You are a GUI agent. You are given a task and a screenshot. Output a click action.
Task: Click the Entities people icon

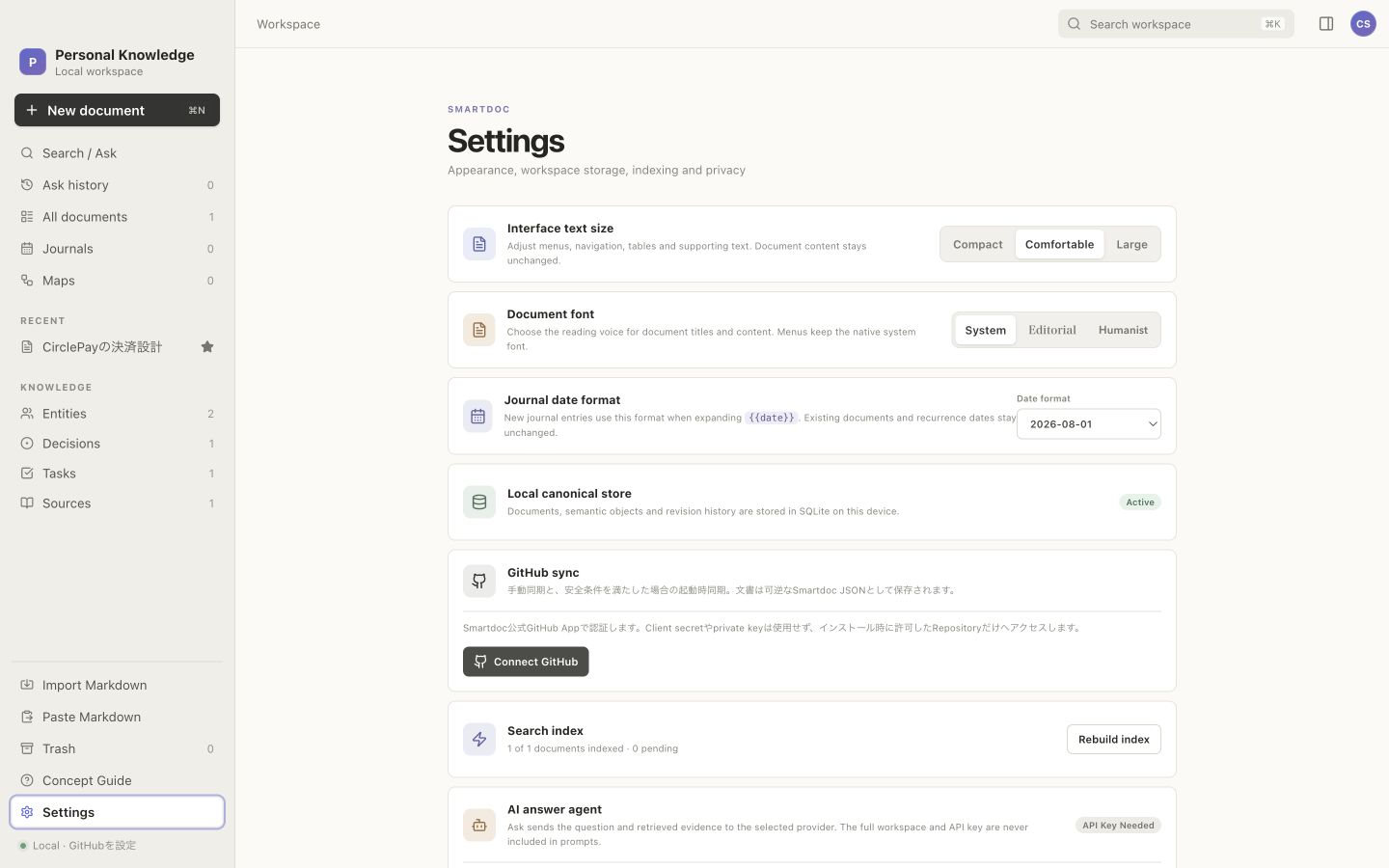(x=27, y=413)
